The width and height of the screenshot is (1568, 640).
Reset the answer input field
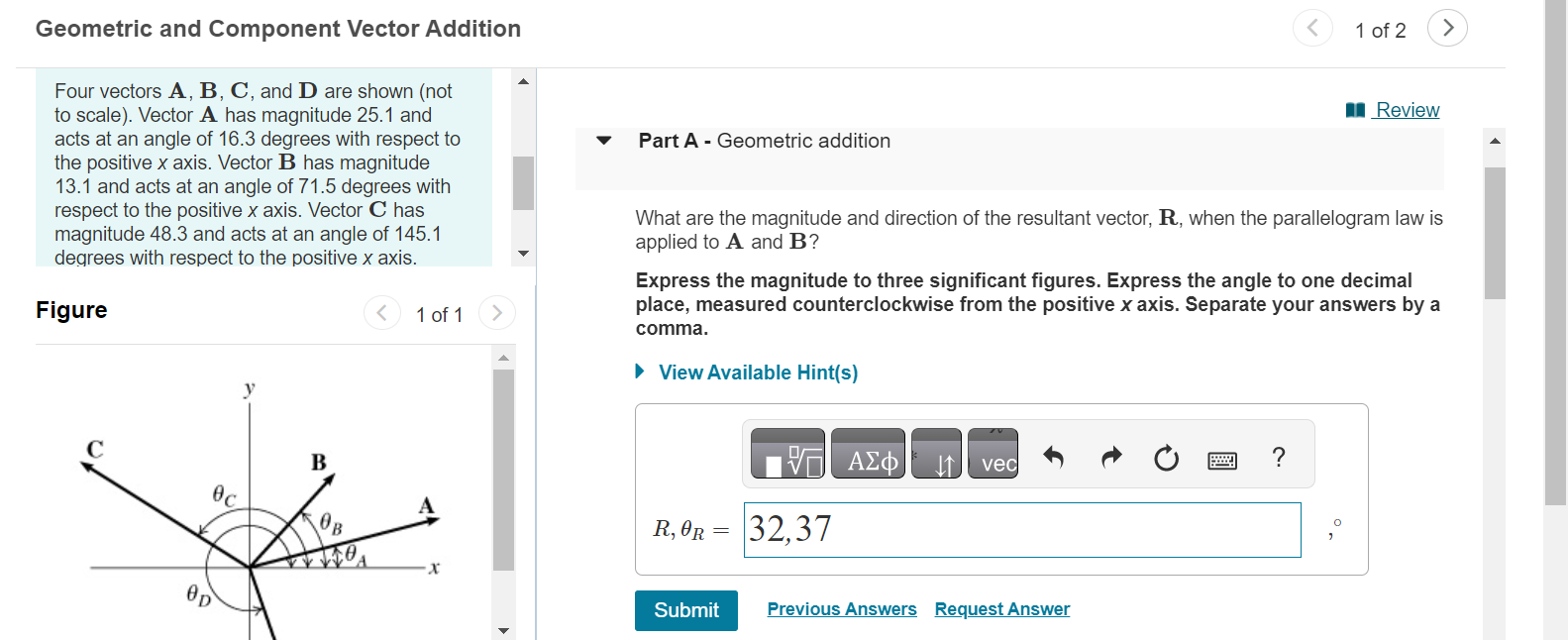coord(1167,457)
